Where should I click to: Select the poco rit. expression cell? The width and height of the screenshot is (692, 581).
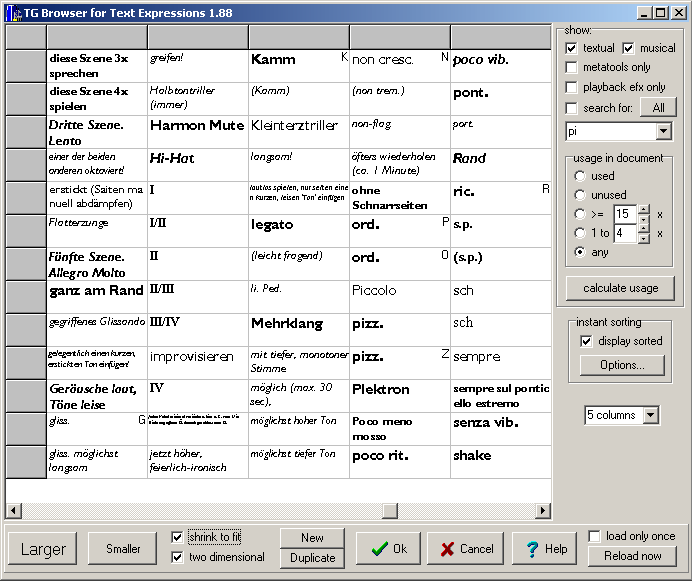pyautogui.click(x=400, y=462)
